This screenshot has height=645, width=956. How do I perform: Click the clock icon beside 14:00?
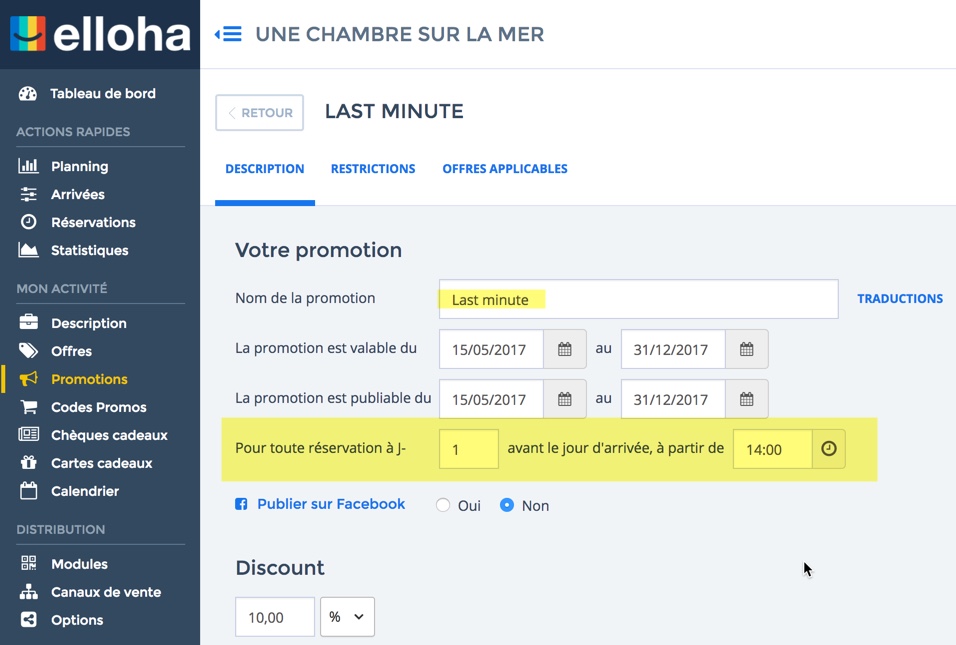point(828,449)
